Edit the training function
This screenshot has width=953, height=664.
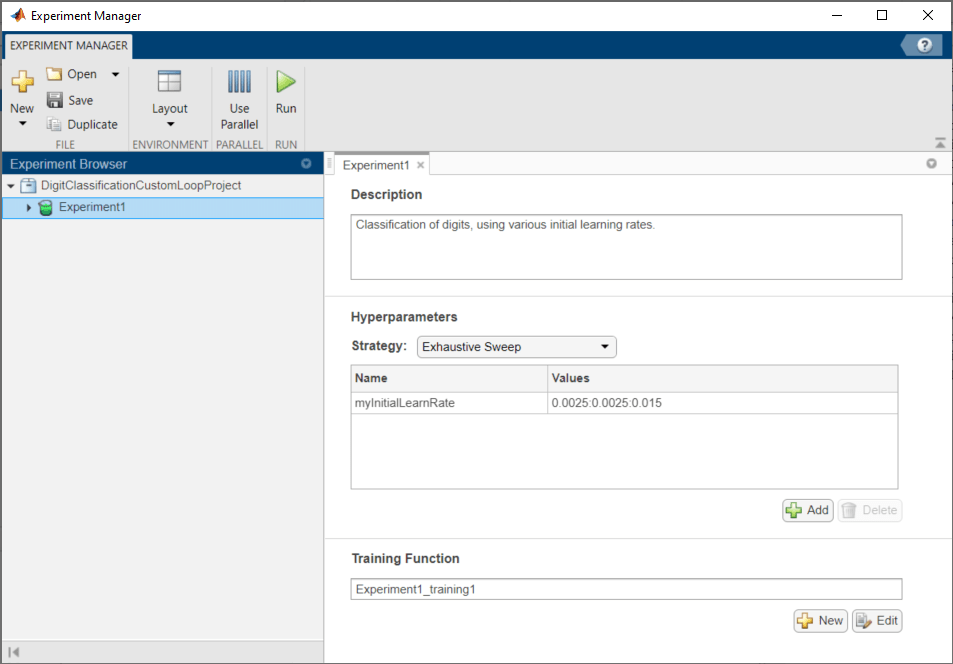point(877,621)
